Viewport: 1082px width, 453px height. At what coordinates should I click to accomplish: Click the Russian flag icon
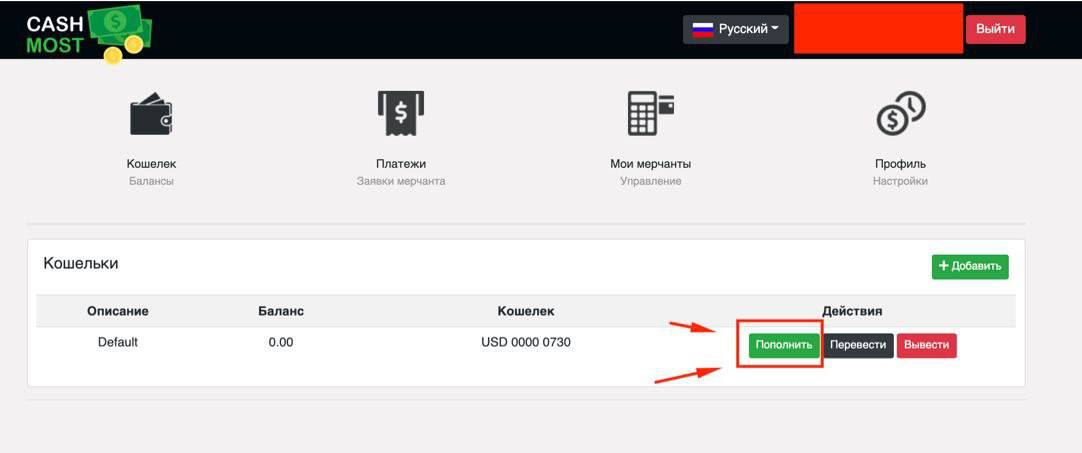(x=702, y=30)
